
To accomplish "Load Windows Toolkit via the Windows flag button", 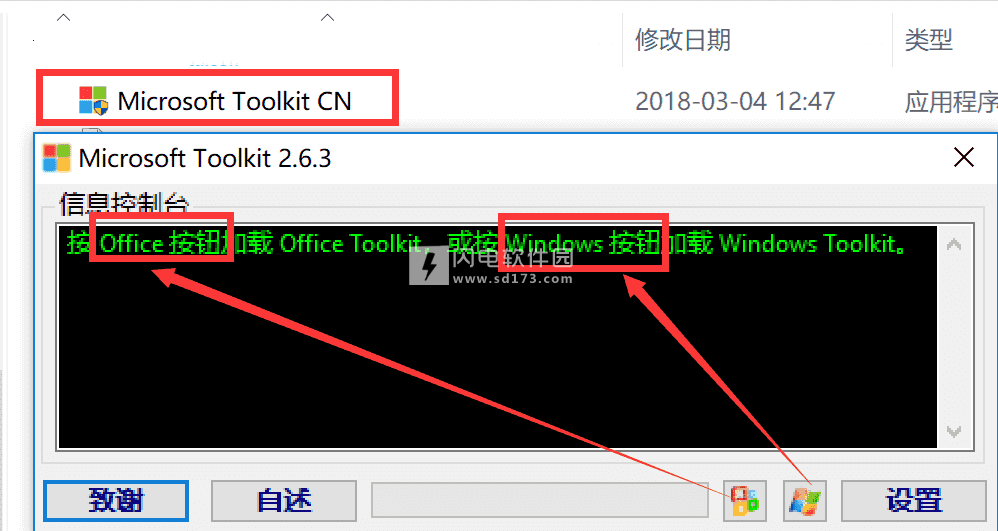I will pos(805,500).
